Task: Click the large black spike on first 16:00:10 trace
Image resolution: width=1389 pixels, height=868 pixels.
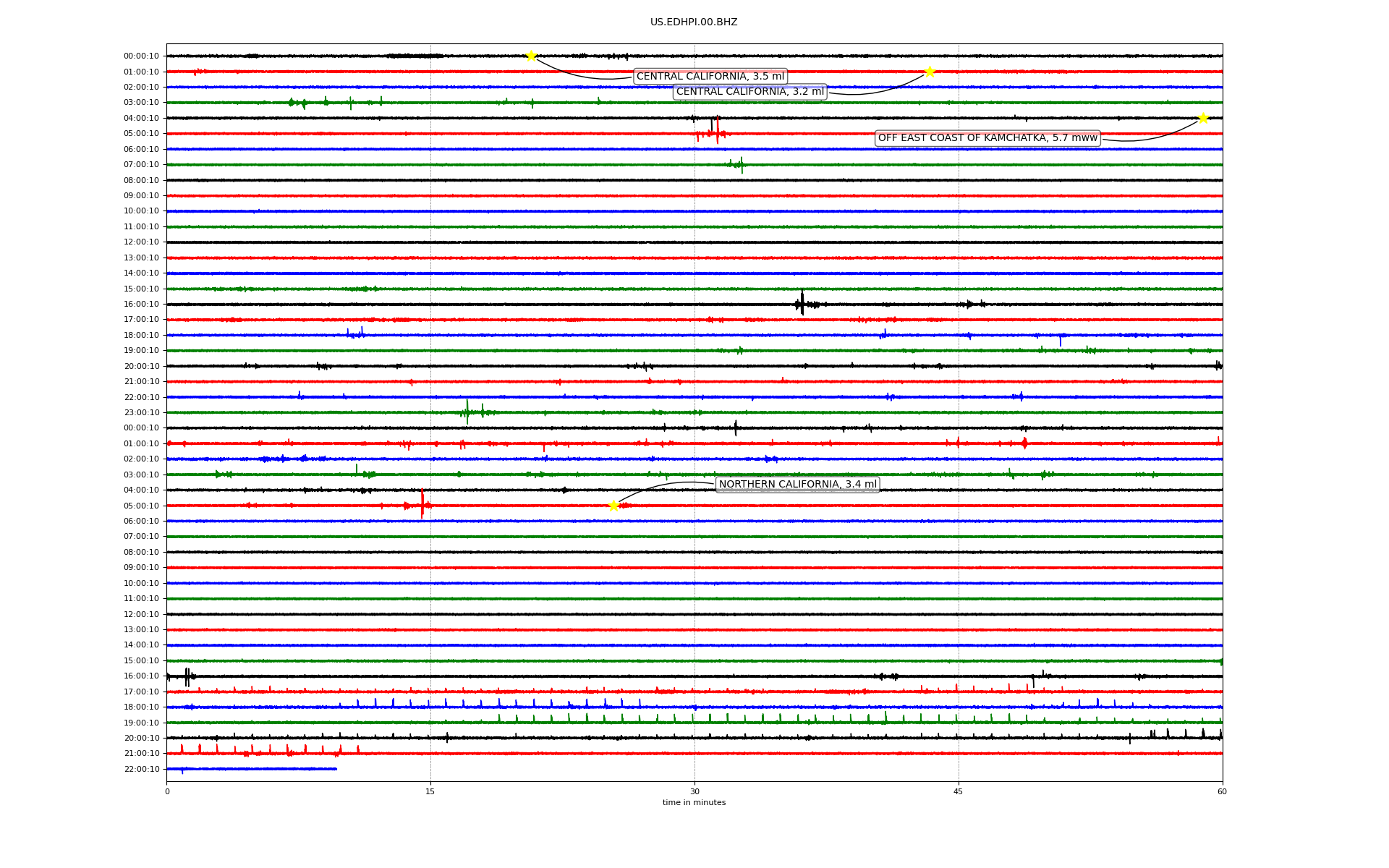Action: pos(802,302)
